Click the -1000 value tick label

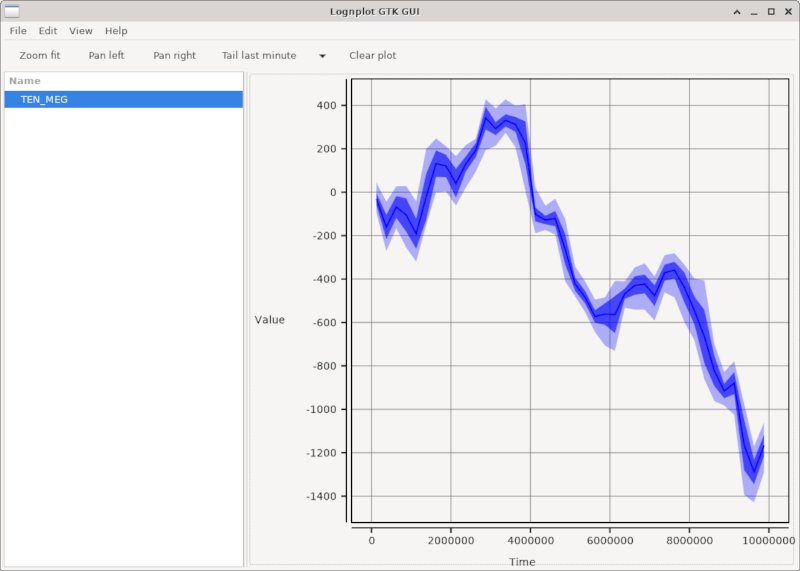(x=321, y=409)
